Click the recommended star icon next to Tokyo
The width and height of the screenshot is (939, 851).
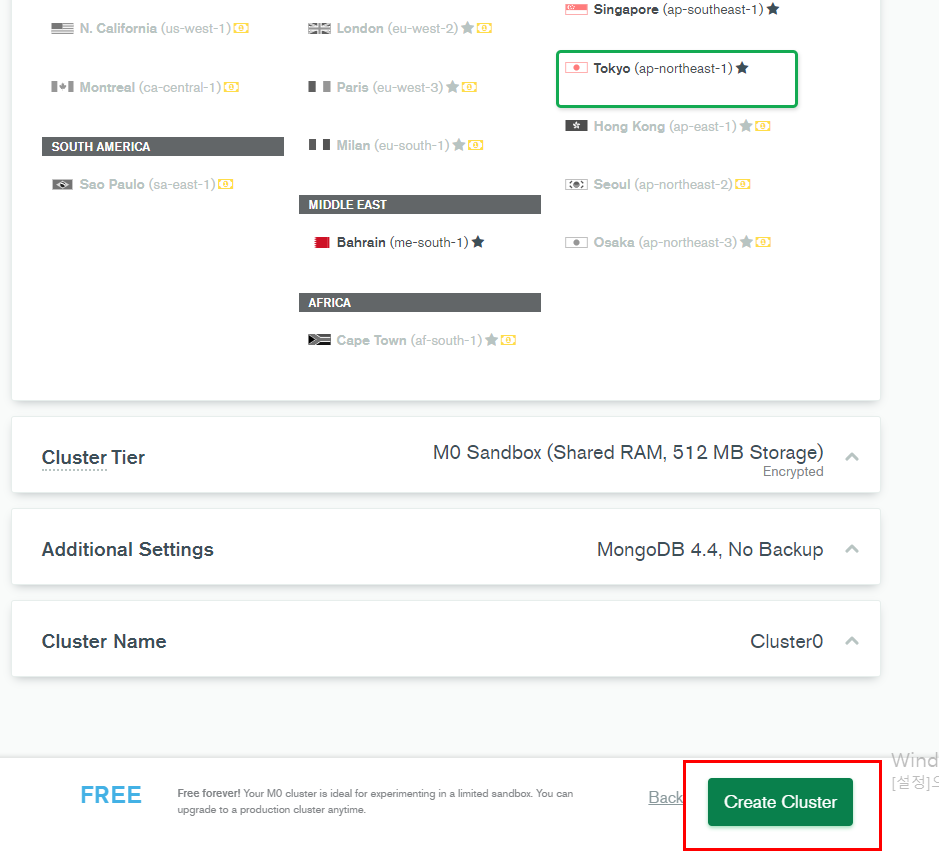pyautogui.click(x=742, y=68)
